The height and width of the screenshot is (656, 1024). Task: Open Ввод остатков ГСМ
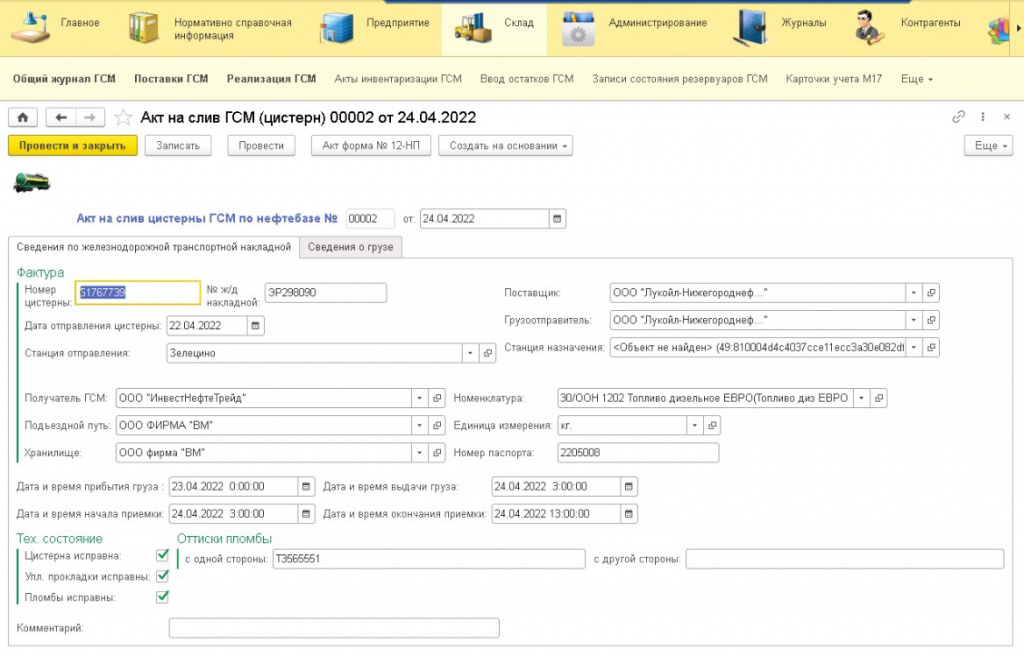tap(526, 79)
